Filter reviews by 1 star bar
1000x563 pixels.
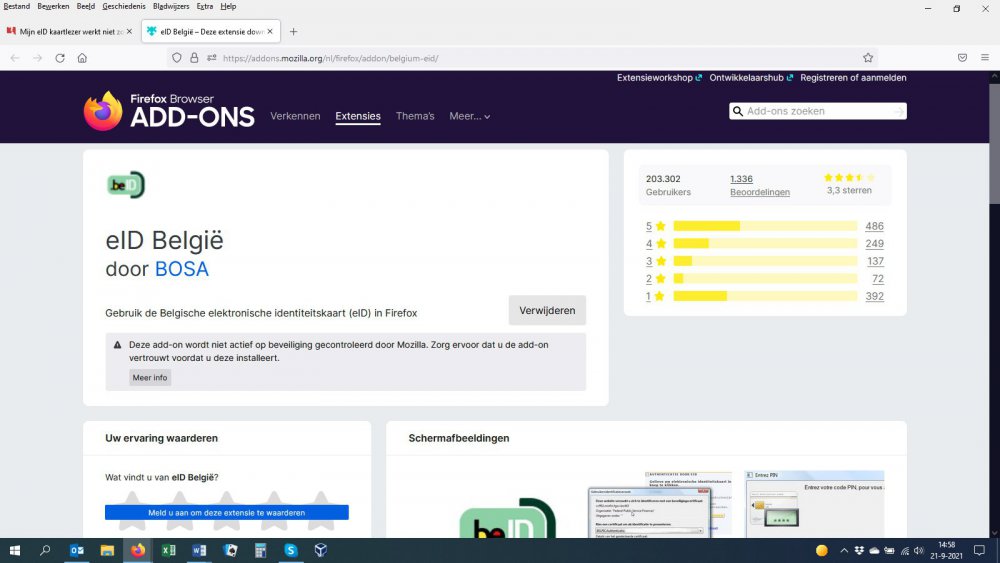click(x=765, y=296)
